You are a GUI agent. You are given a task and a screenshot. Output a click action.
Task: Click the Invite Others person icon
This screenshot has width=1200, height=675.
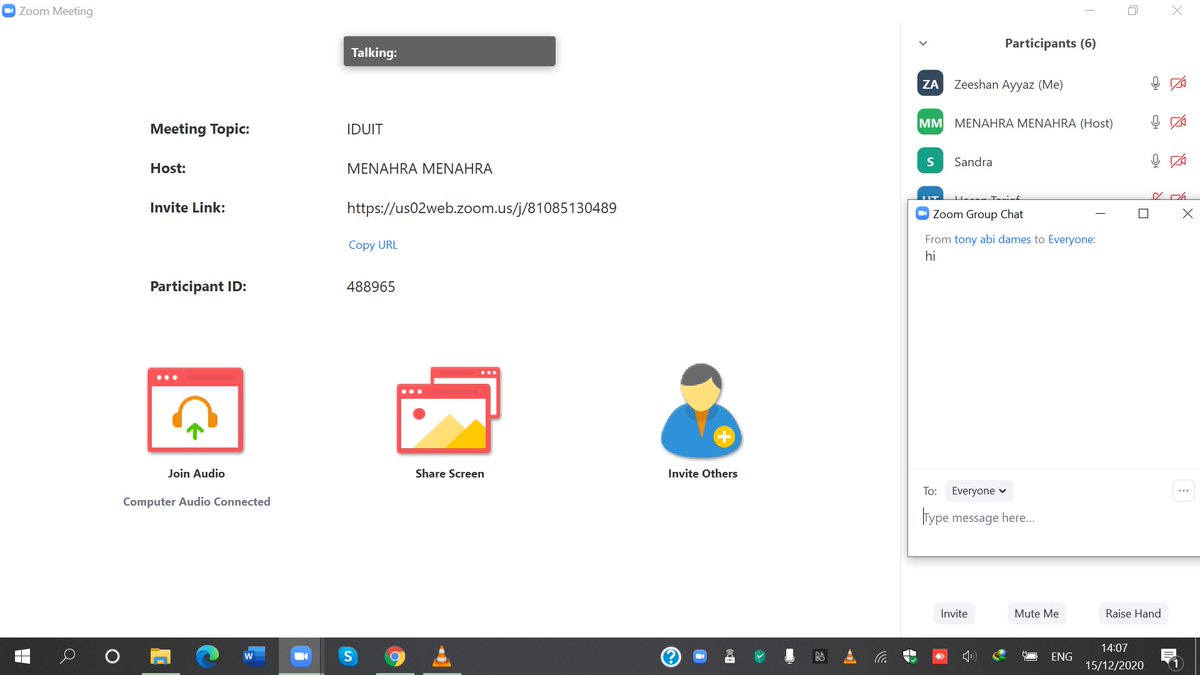pyautogui.click(x=702, y=411)
